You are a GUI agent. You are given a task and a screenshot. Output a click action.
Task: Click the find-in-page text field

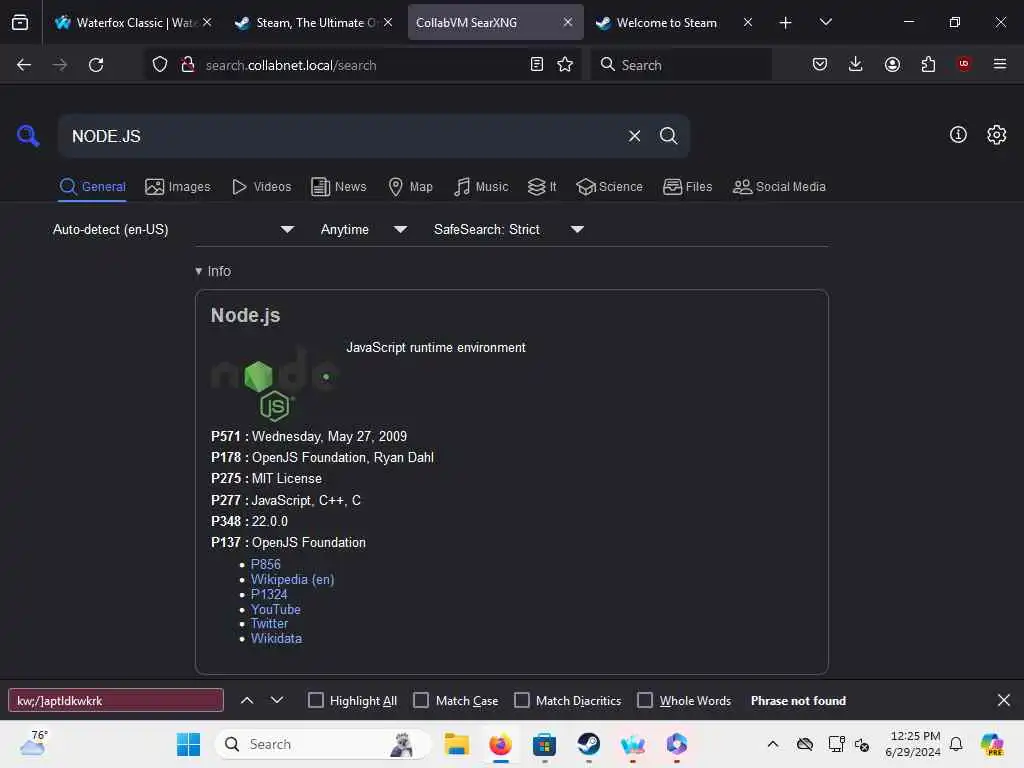116,701
